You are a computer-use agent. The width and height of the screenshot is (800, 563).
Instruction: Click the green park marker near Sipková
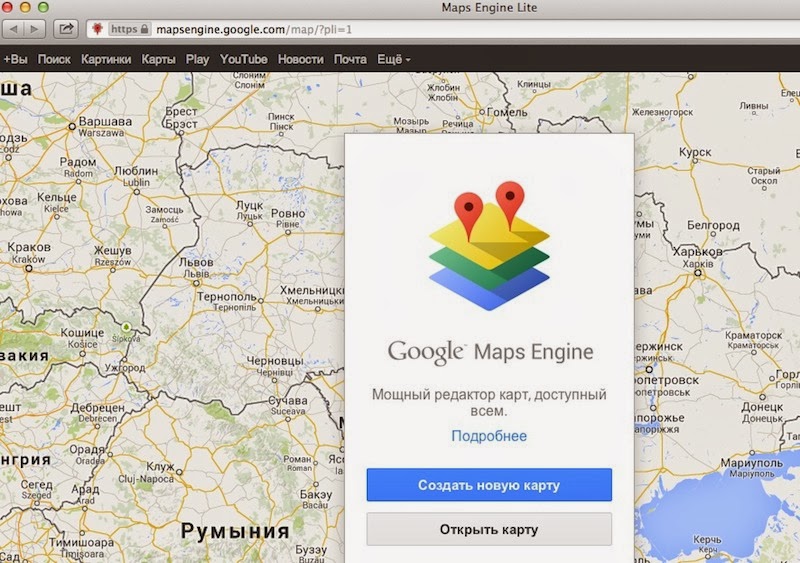(126, 327)
